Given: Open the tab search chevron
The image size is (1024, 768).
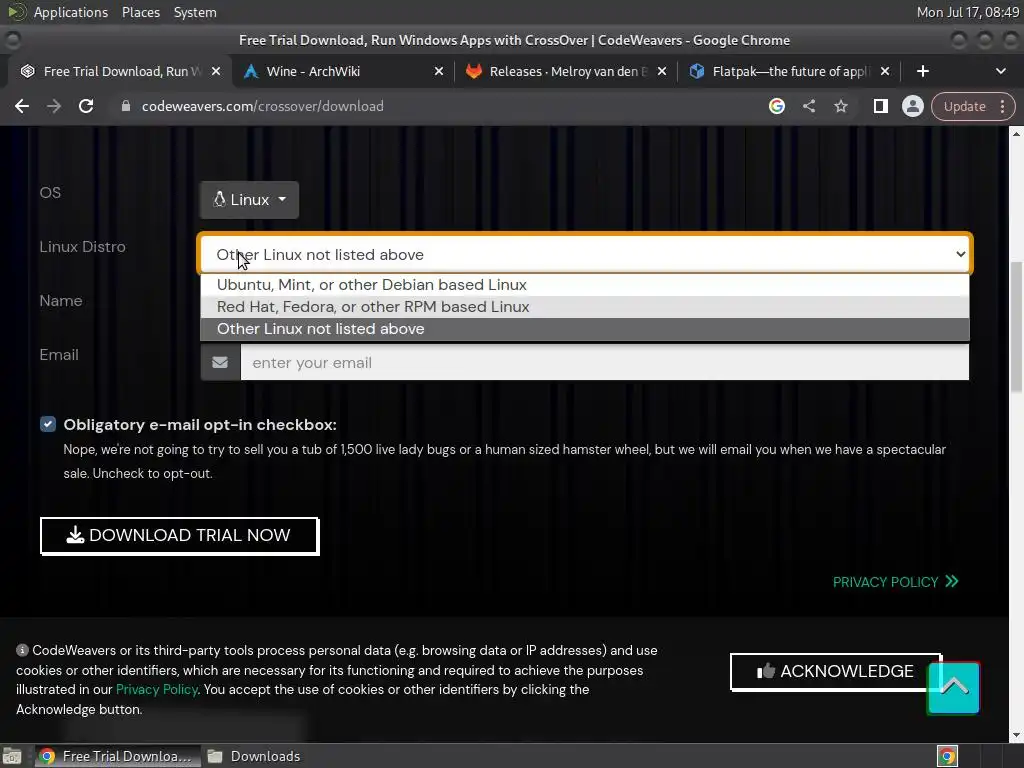Looking at the screenshot, I should click(1000, 71).
